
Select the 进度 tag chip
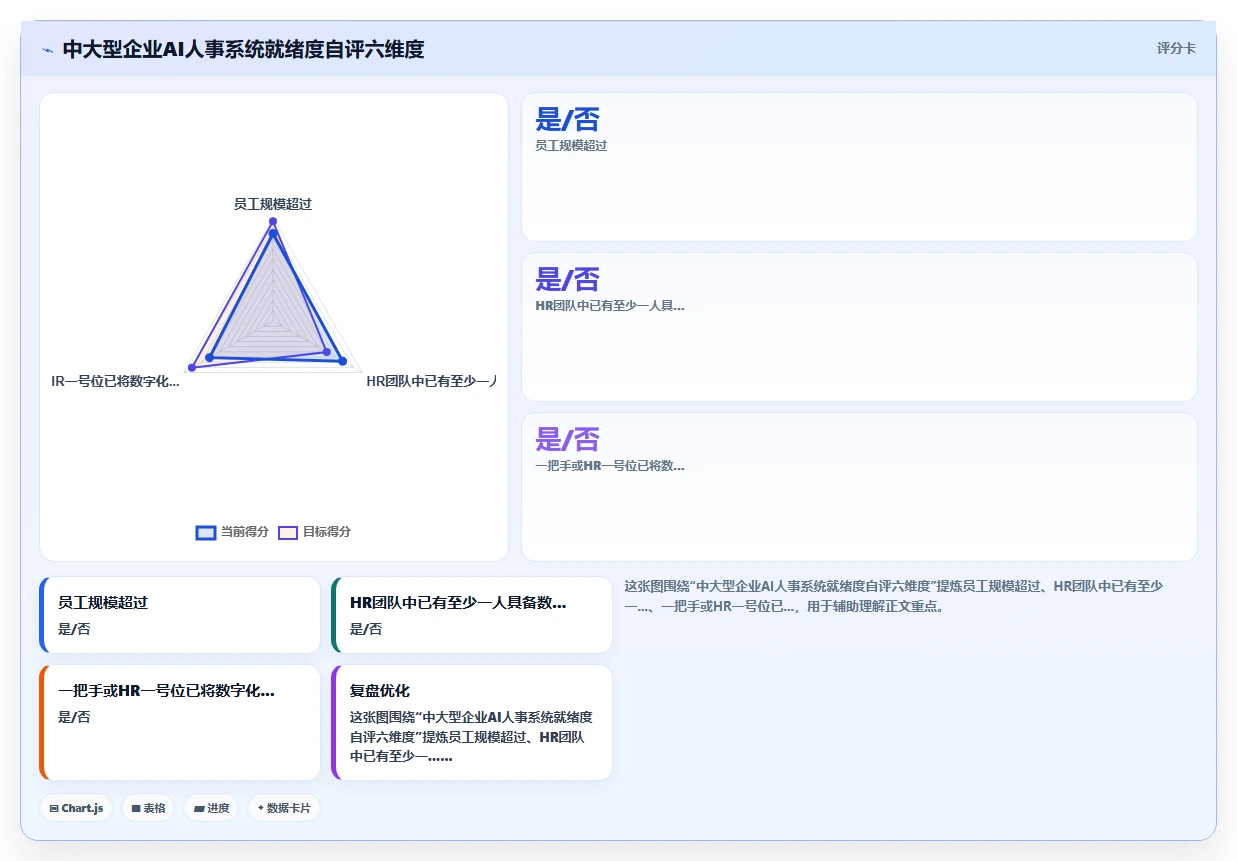pyautogui.click(x=211, y=808)
